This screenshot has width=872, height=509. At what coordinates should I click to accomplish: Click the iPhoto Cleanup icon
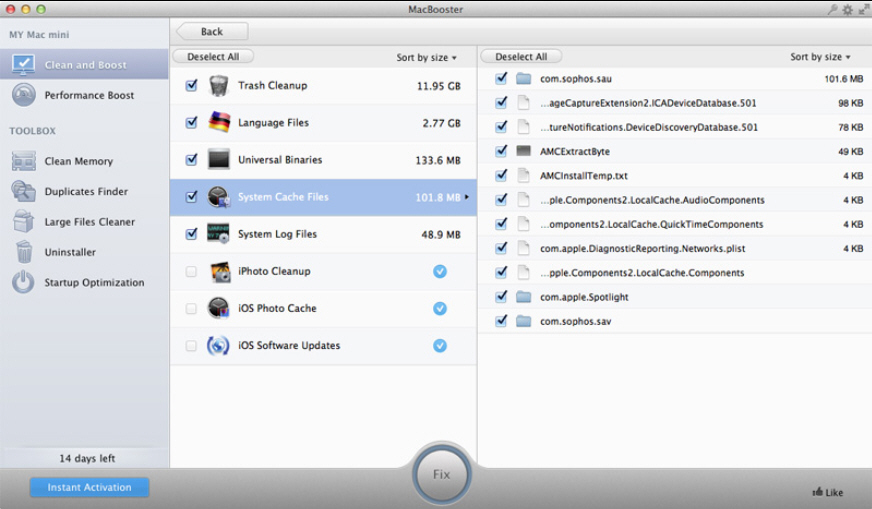tap(220, 271)
